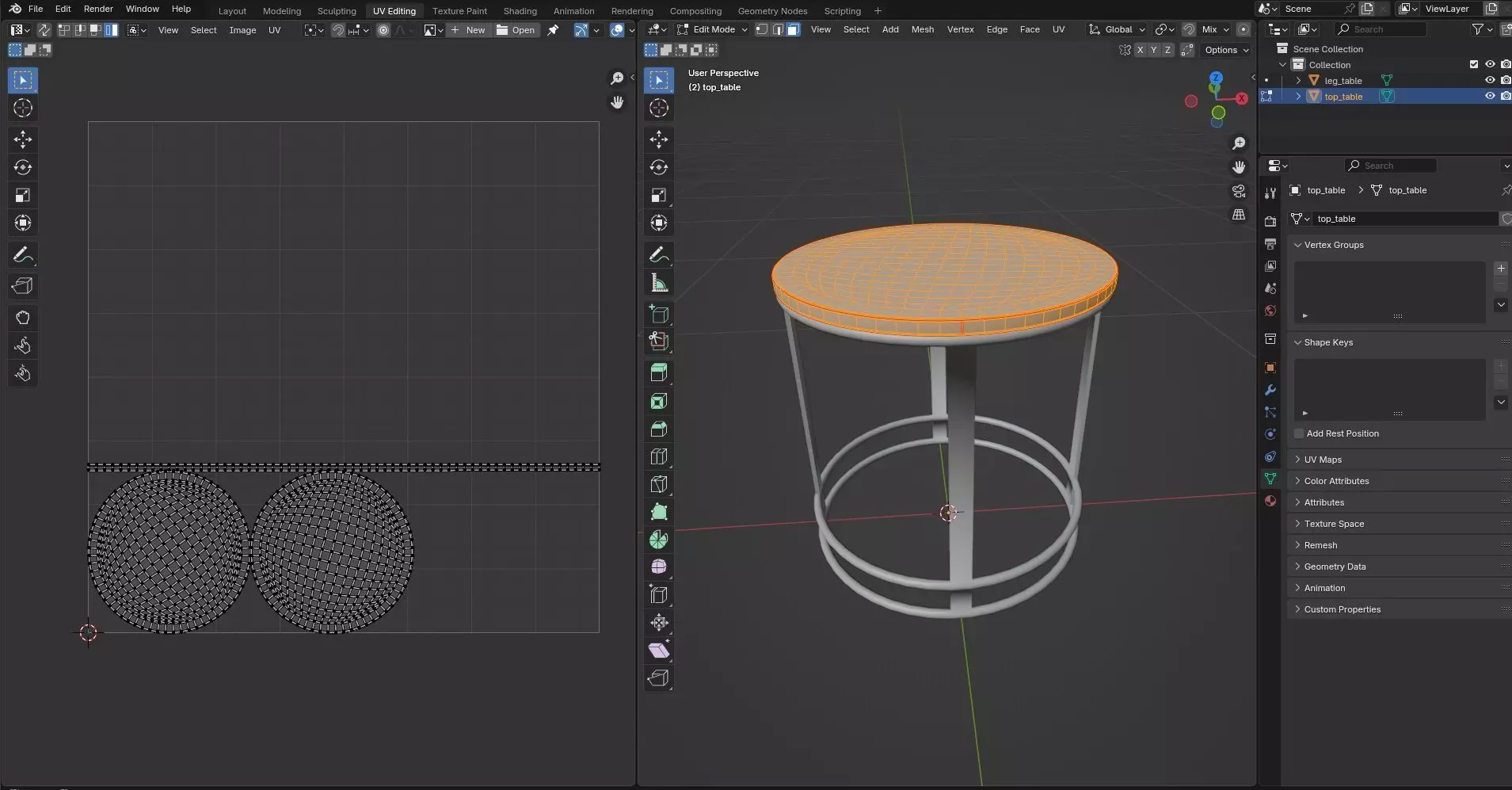This screenshot has width=1512, height=790.
Task: Open Modifiers properties tab
Action: tap(1270, 390)
